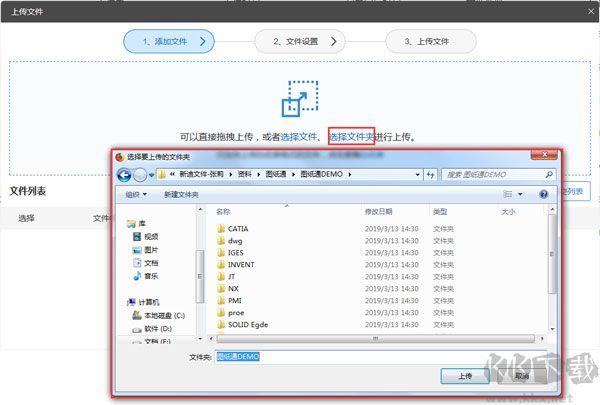
Task: Click the change view icon
Action: click(x=507, y=194)
